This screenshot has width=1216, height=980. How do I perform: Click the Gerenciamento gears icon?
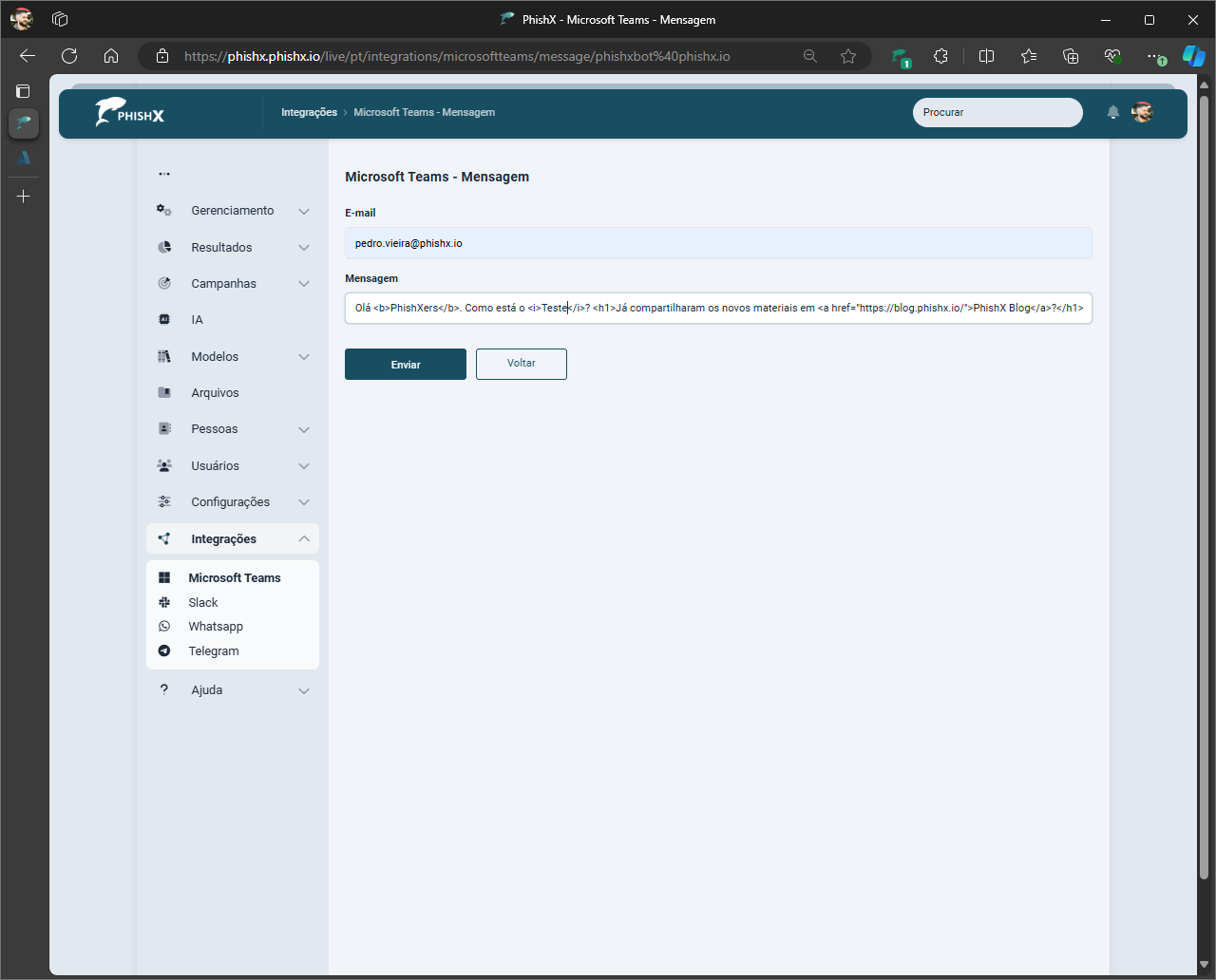[164, 211]
